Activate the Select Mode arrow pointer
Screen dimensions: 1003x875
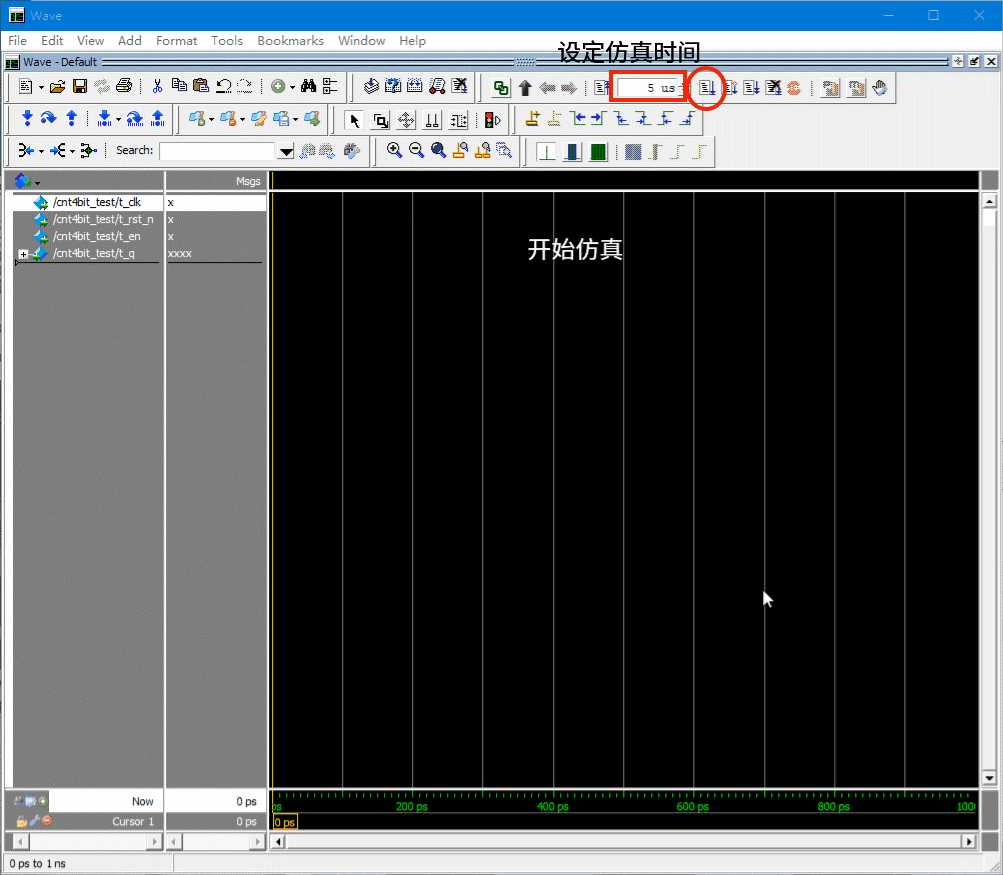pyautogui.click(x=354, y=120)
